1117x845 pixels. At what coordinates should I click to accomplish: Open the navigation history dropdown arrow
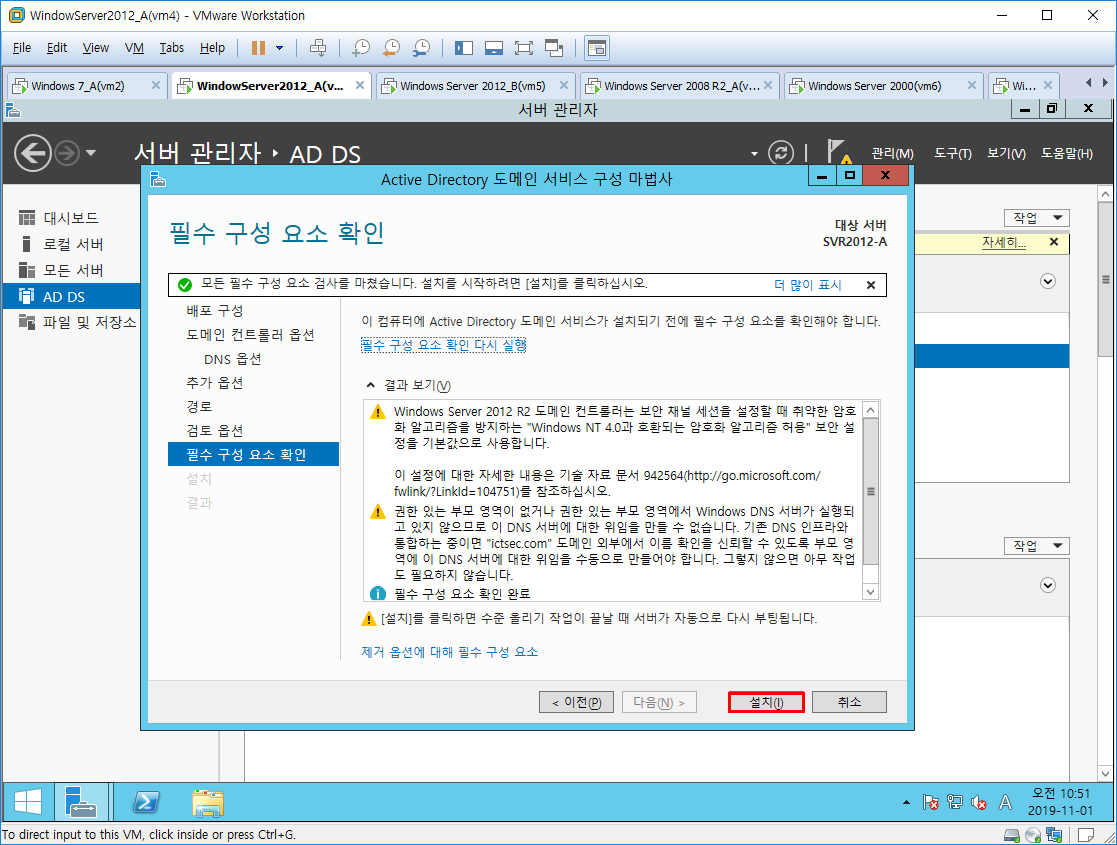[x=90, y=153]
